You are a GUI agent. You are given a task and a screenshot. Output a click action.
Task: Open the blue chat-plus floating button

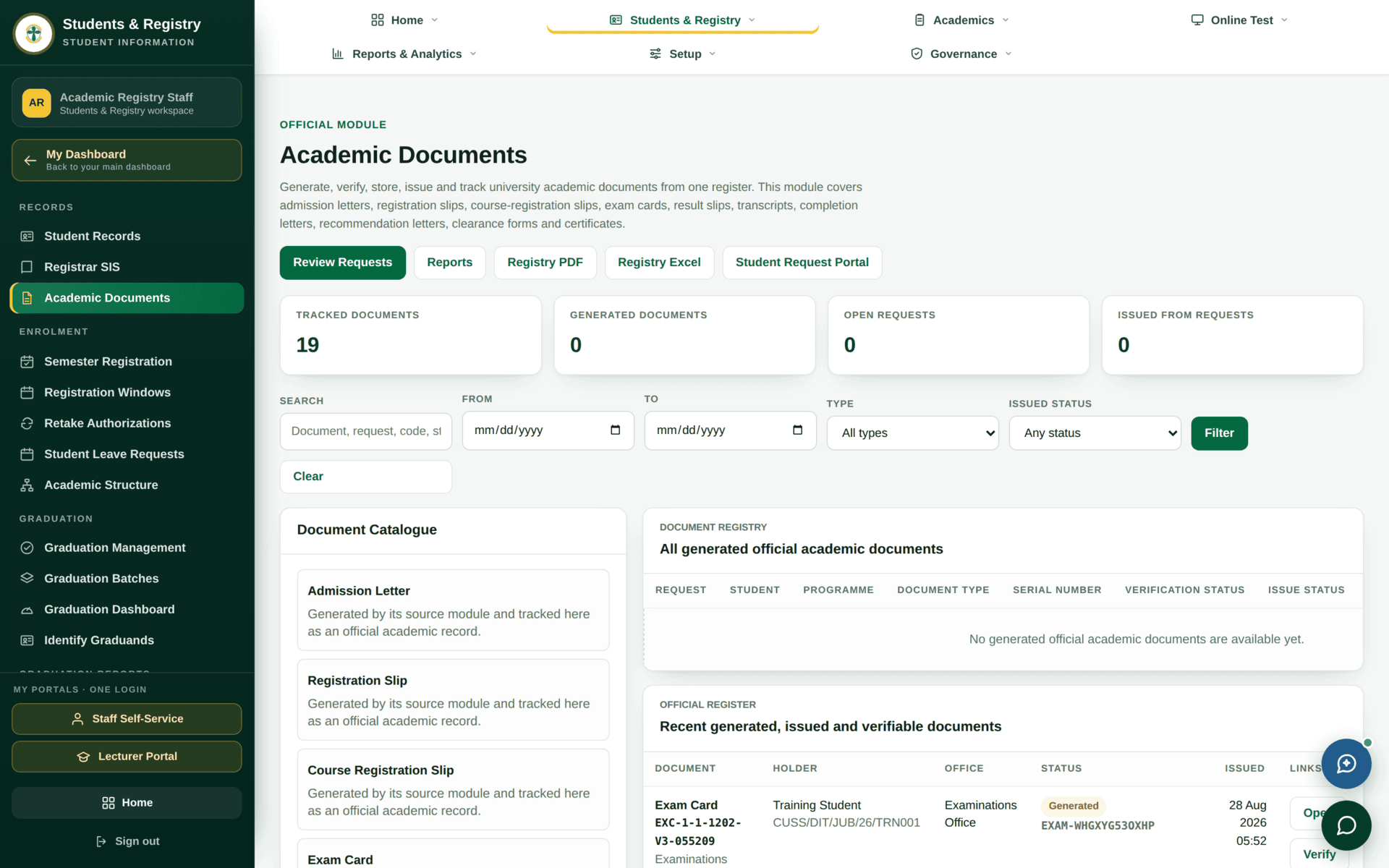[x=1346, y=764]
